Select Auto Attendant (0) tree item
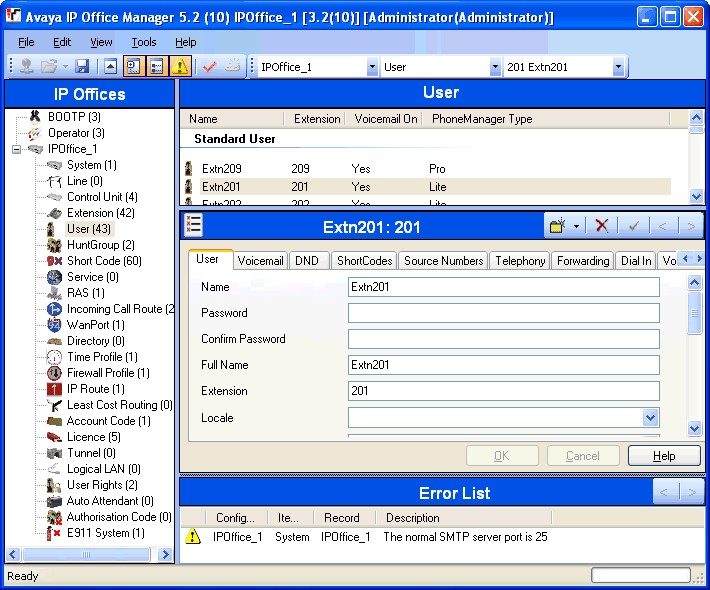This screenshot has width=710, height=590. coord(110,501)
